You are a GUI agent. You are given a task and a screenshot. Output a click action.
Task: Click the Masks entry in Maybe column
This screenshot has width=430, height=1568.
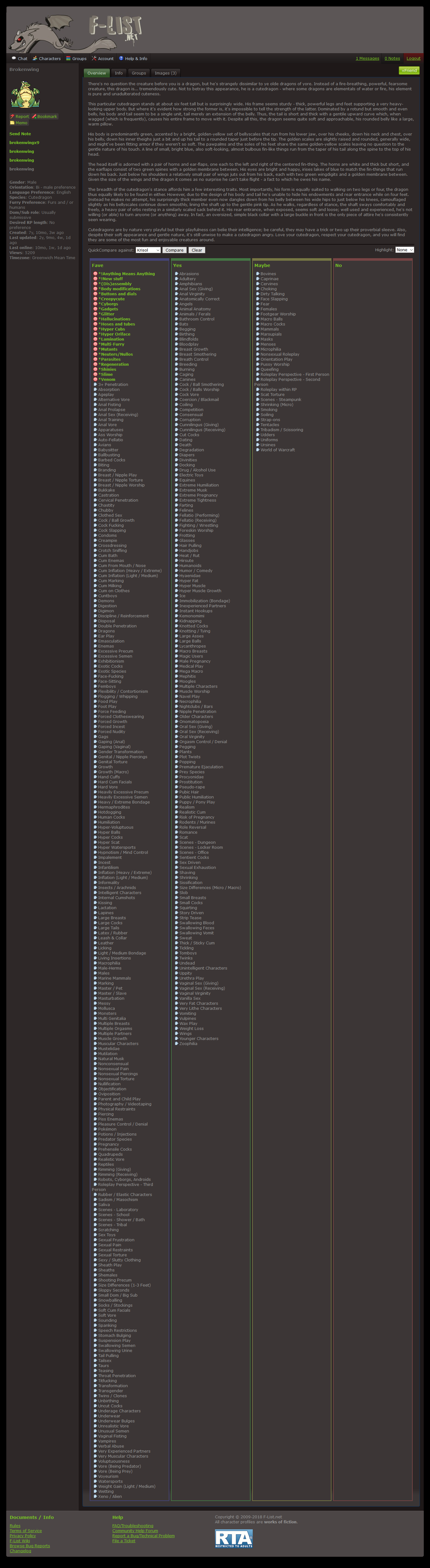[267, 339]
